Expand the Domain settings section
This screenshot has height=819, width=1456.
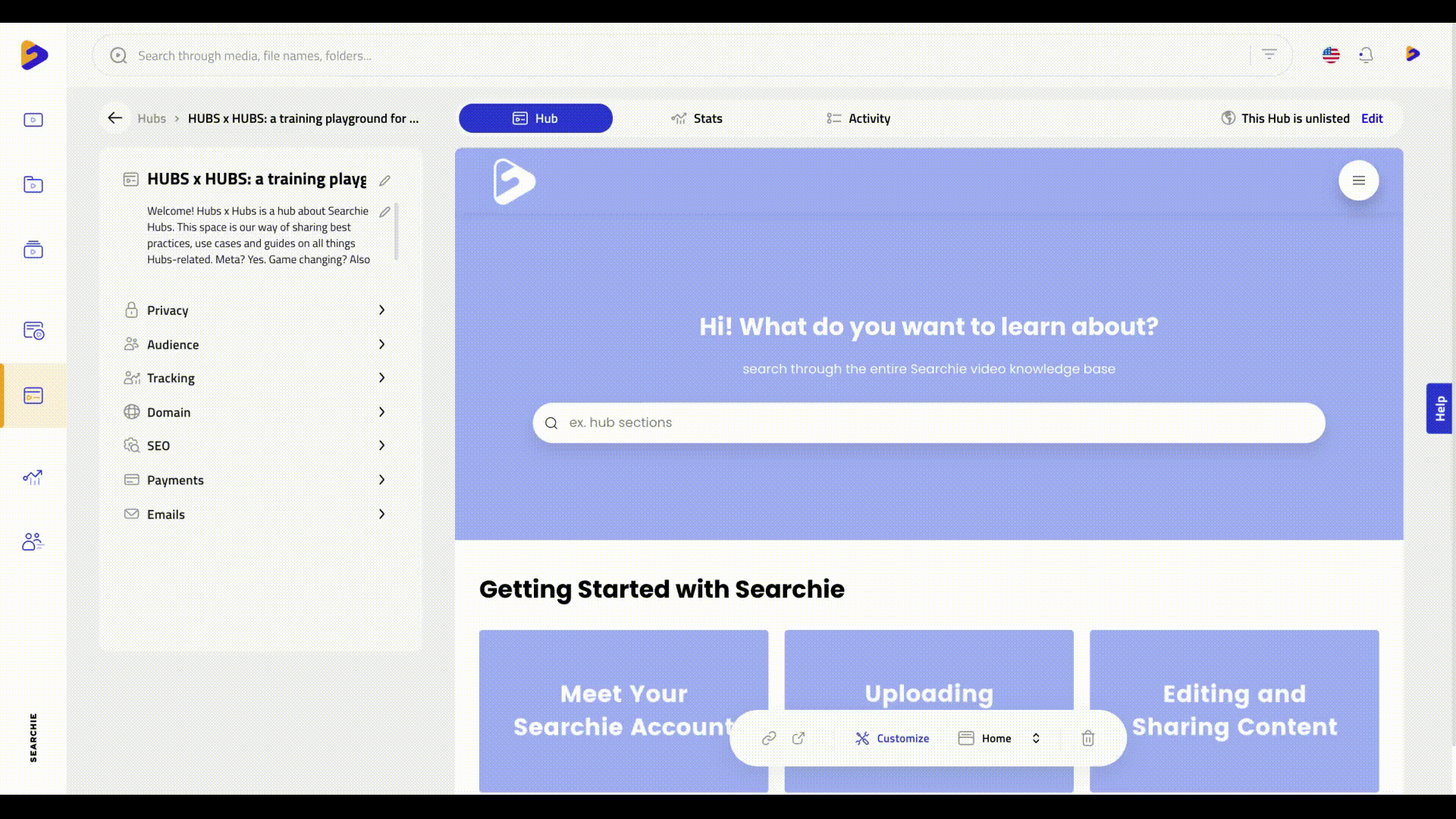[256, 412]
